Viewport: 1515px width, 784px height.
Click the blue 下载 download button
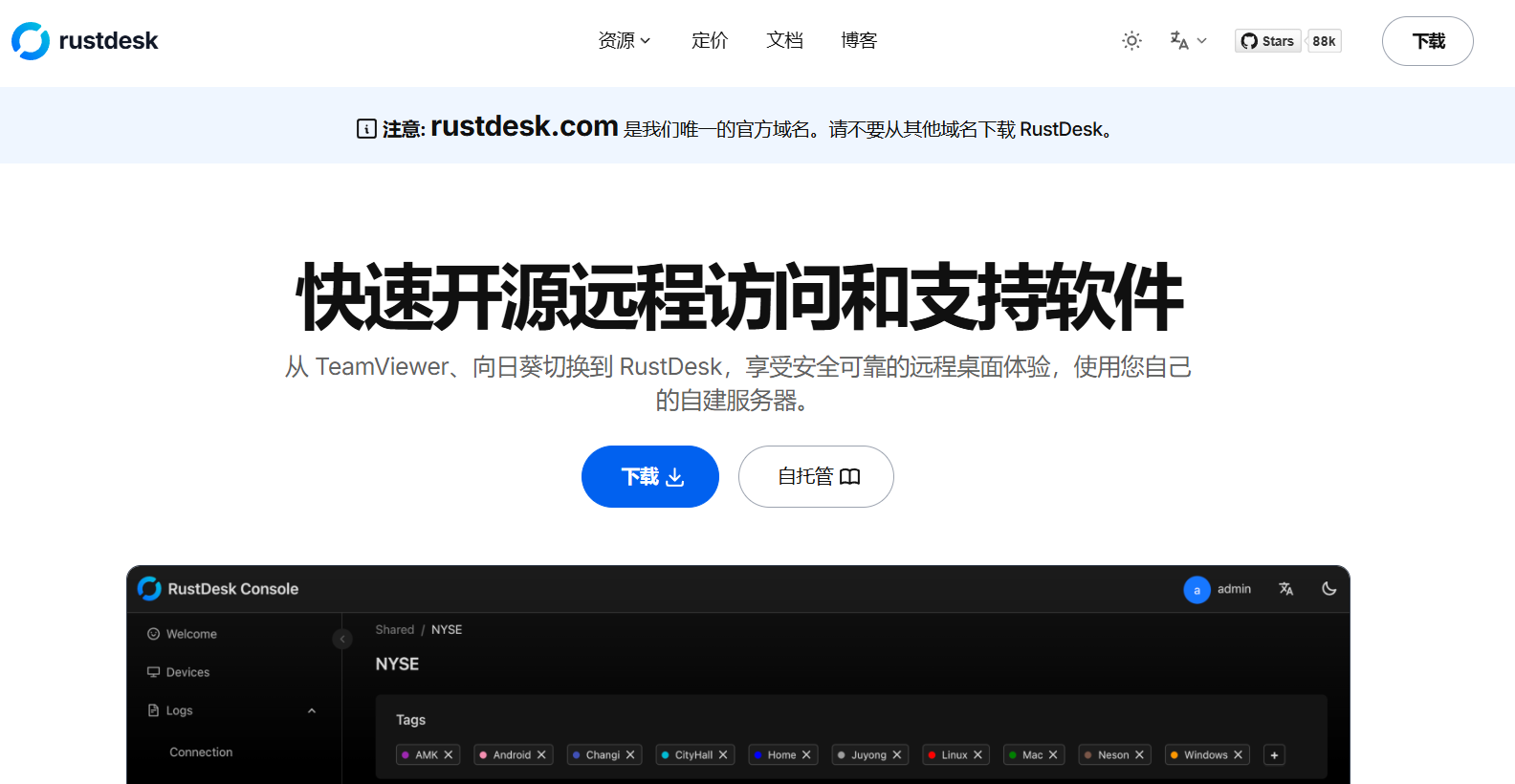coord(650,476)
